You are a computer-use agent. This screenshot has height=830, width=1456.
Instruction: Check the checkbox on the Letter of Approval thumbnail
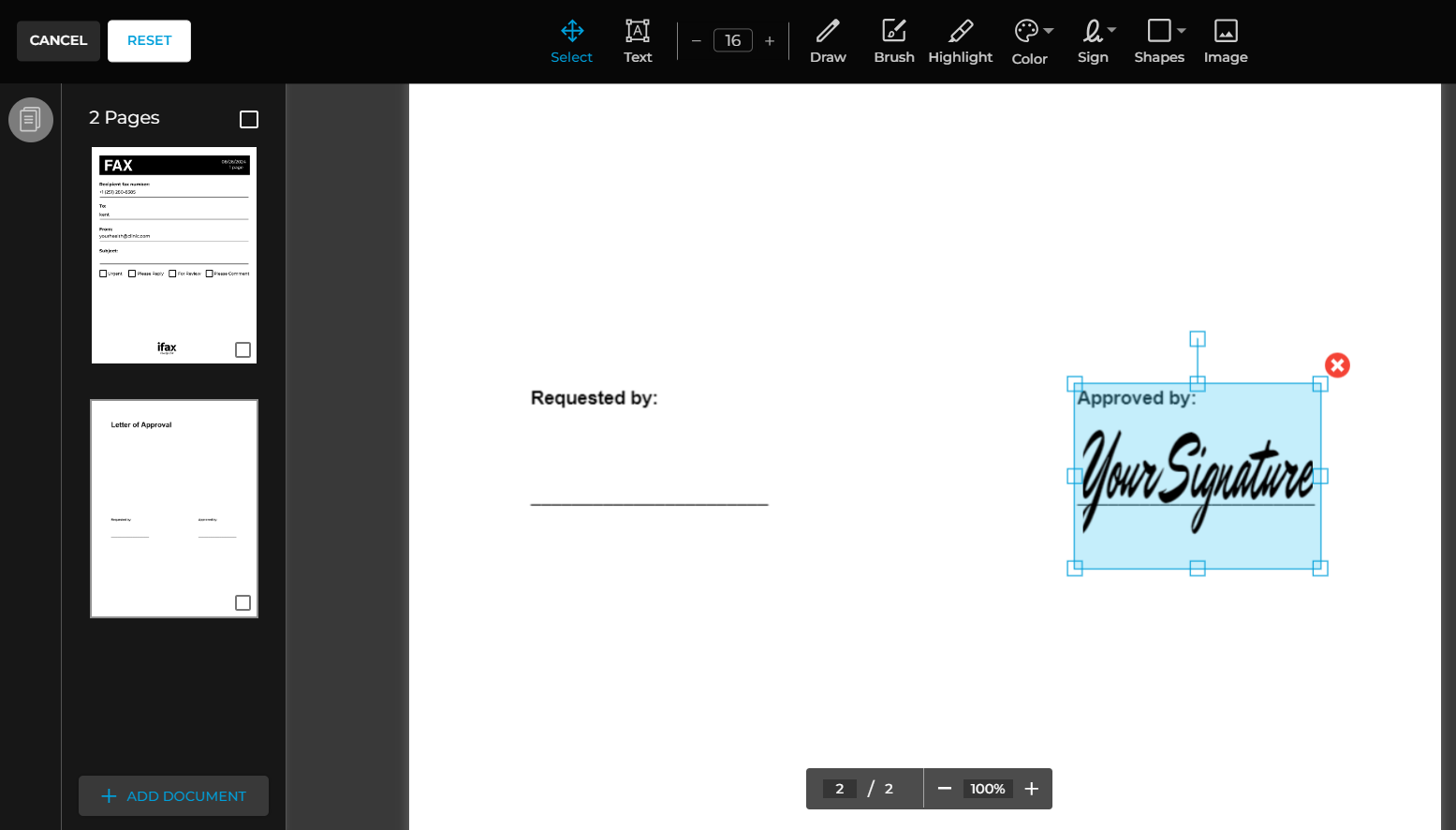[x=243, y=602]
